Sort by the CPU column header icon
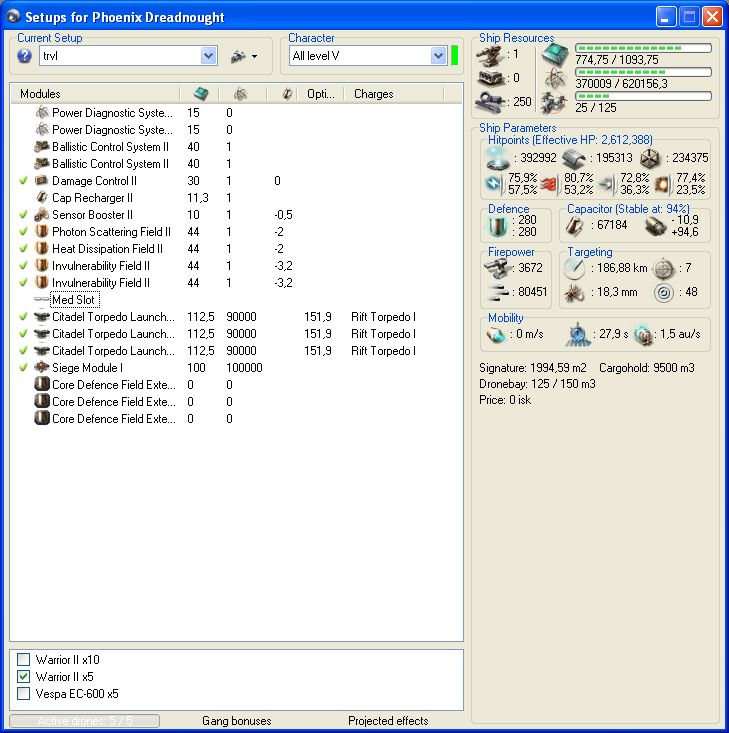The height and width of the screenshot is (733, 729). click(201, 94)
